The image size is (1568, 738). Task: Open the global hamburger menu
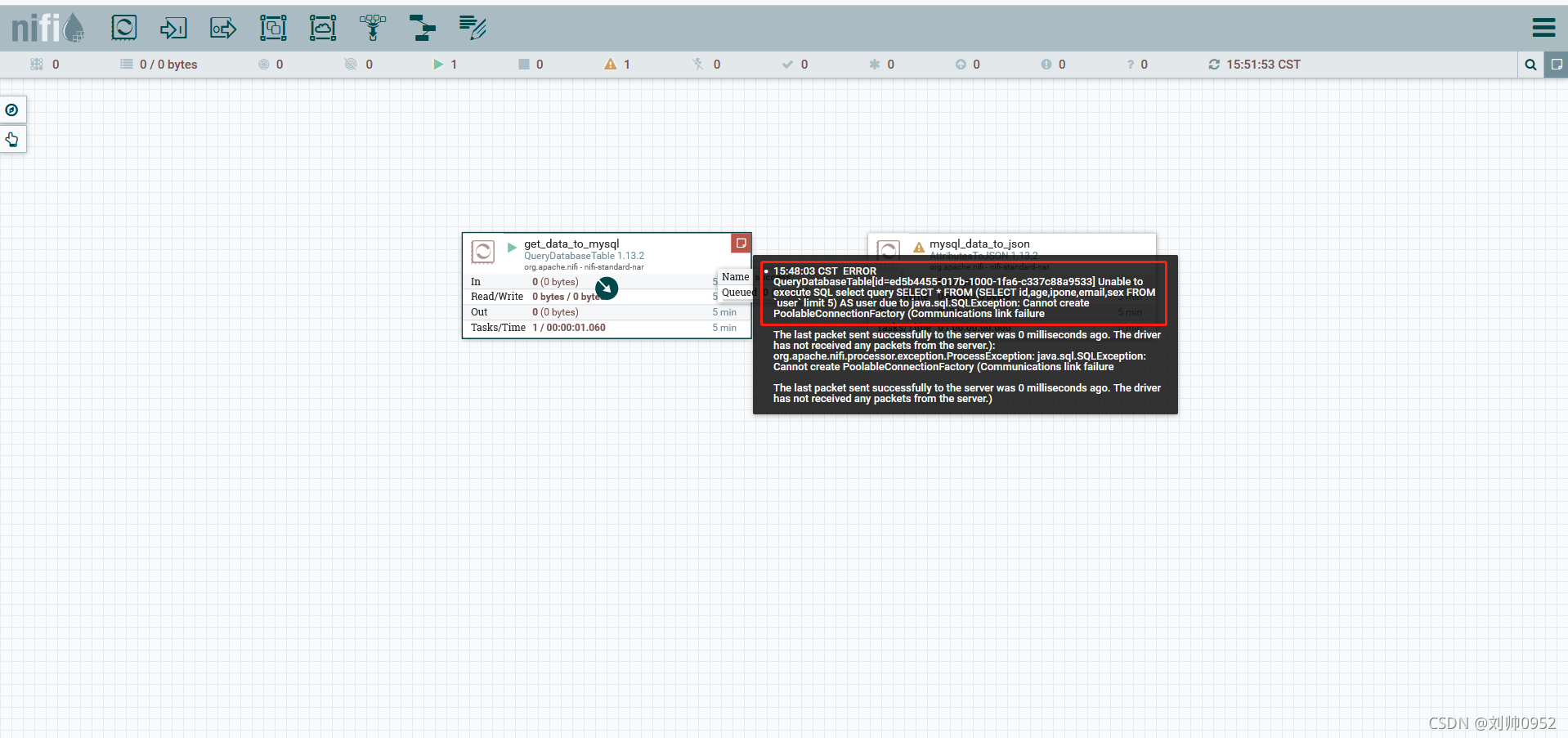(1543, 28)
